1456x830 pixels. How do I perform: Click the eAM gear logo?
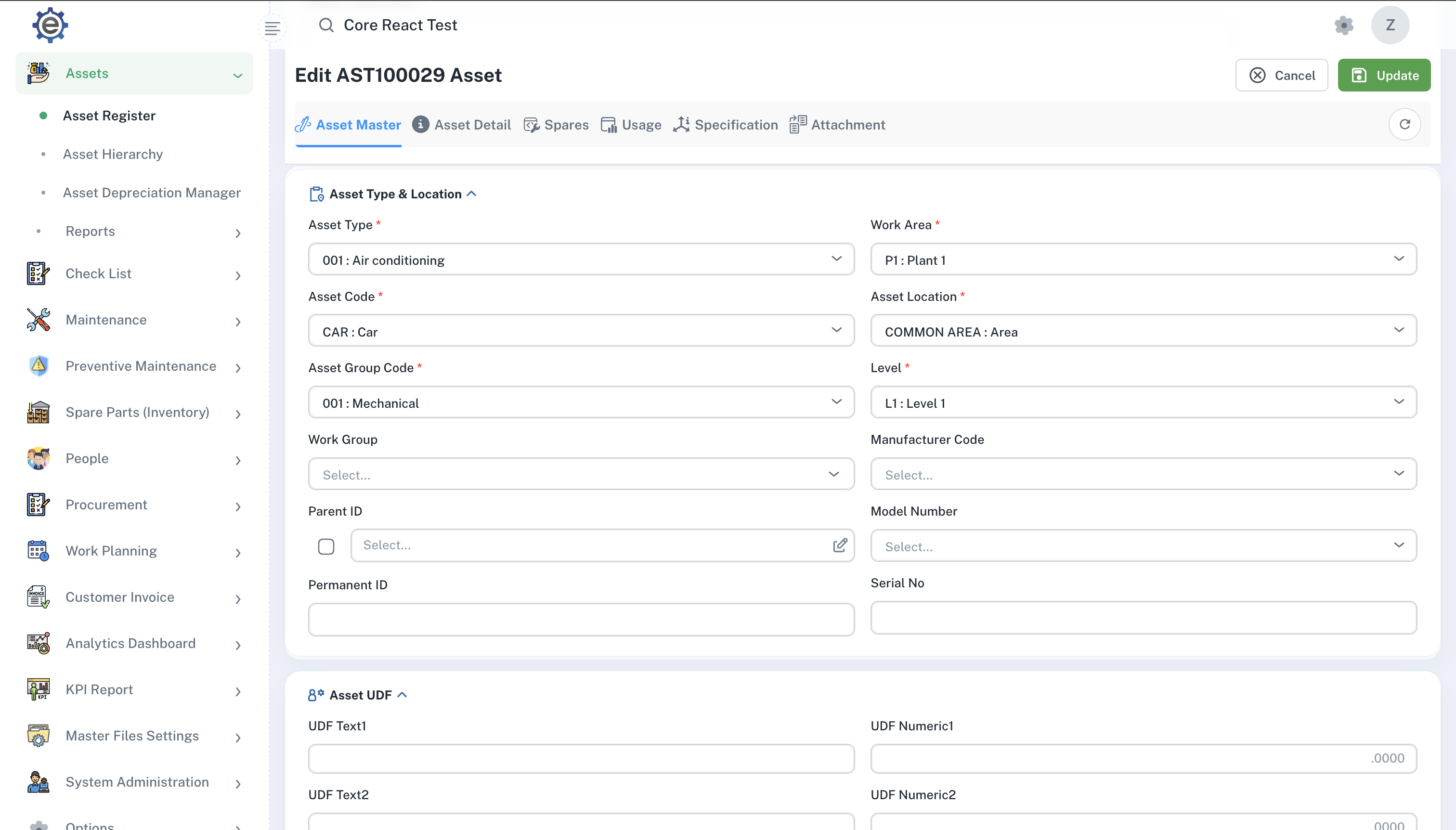[x=50, y=25]
